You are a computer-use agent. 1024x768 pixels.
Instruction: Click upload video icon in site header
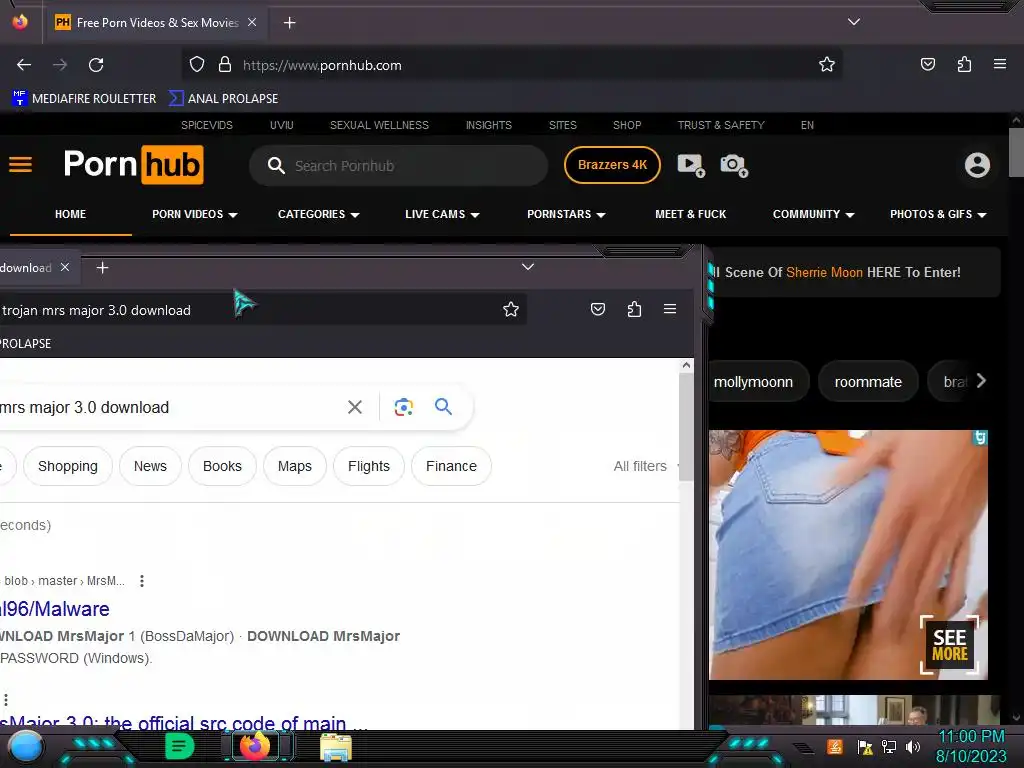coord(691,165)
